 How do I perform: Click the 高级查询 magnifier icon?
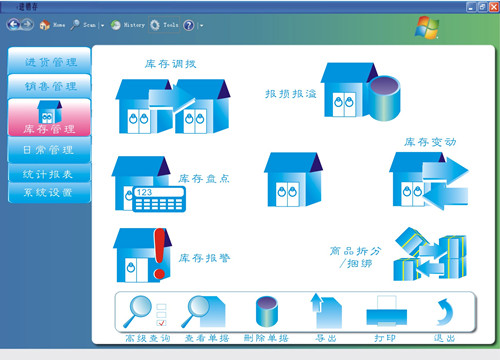[x=137, y=311]
